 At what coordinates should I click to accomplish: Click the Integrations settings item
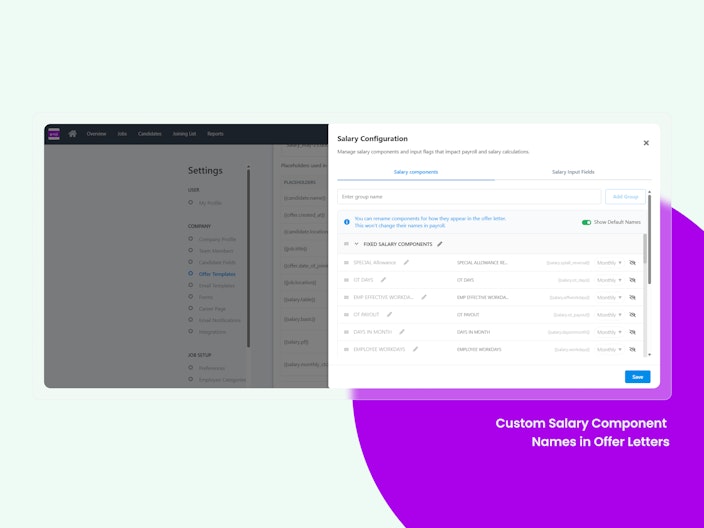point(212,332)
